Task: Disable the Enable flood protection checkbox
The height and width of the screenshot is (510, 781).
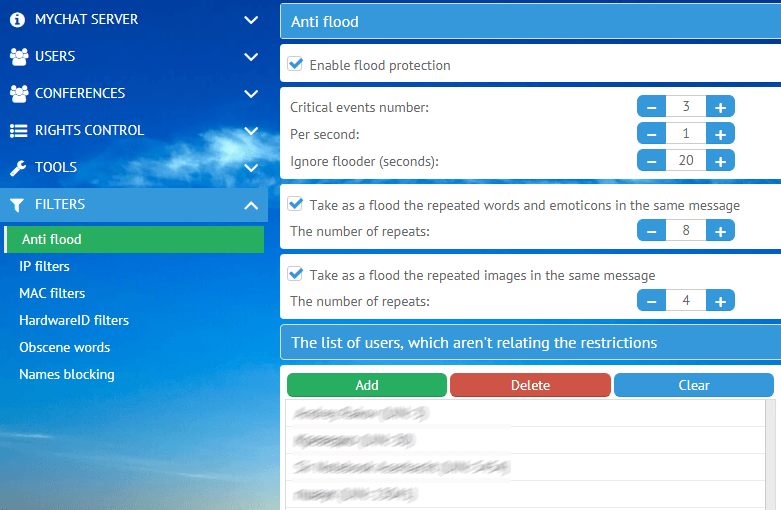Action: pos(296,64)
